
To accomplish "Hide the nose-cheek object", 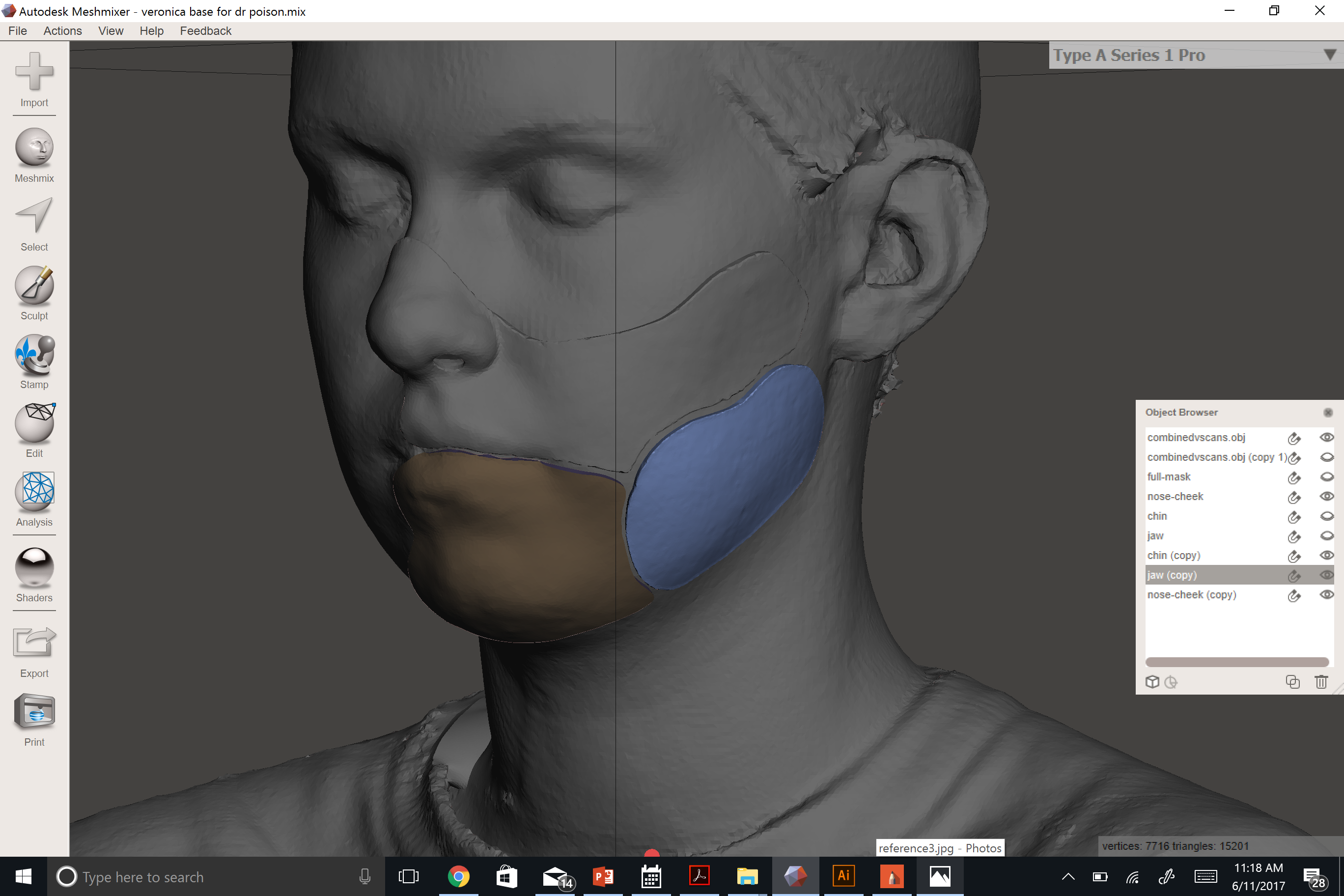I will (x=1327, y=496).
